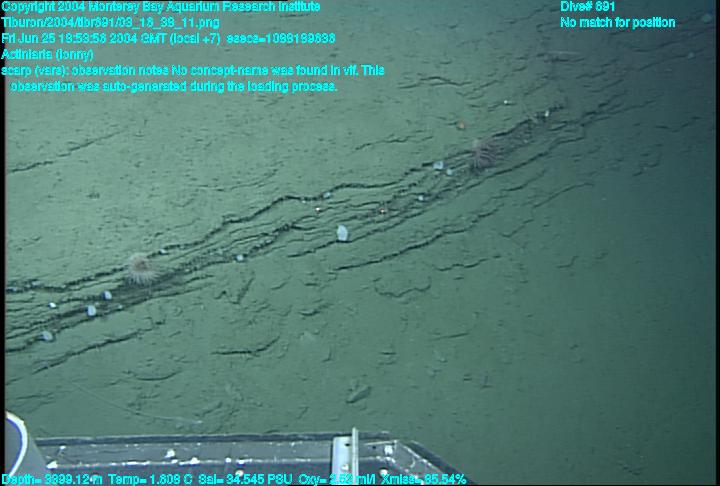Click the 'scarp (vars): observation notes' line
The height and width of the screenshot is (486, 720).
pos(193,71)
